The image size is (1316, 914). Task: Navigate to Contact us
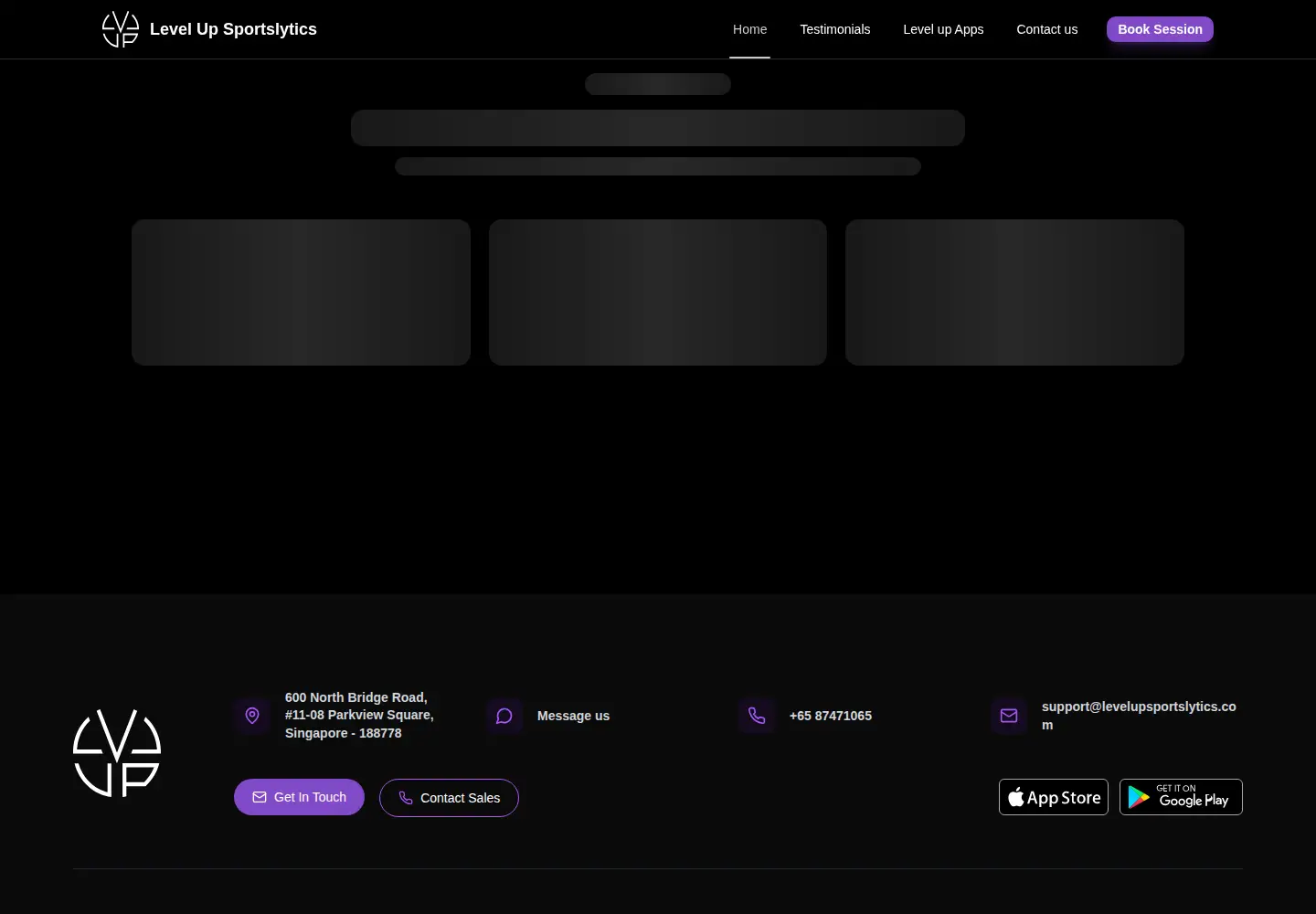tap(1047, 29)
